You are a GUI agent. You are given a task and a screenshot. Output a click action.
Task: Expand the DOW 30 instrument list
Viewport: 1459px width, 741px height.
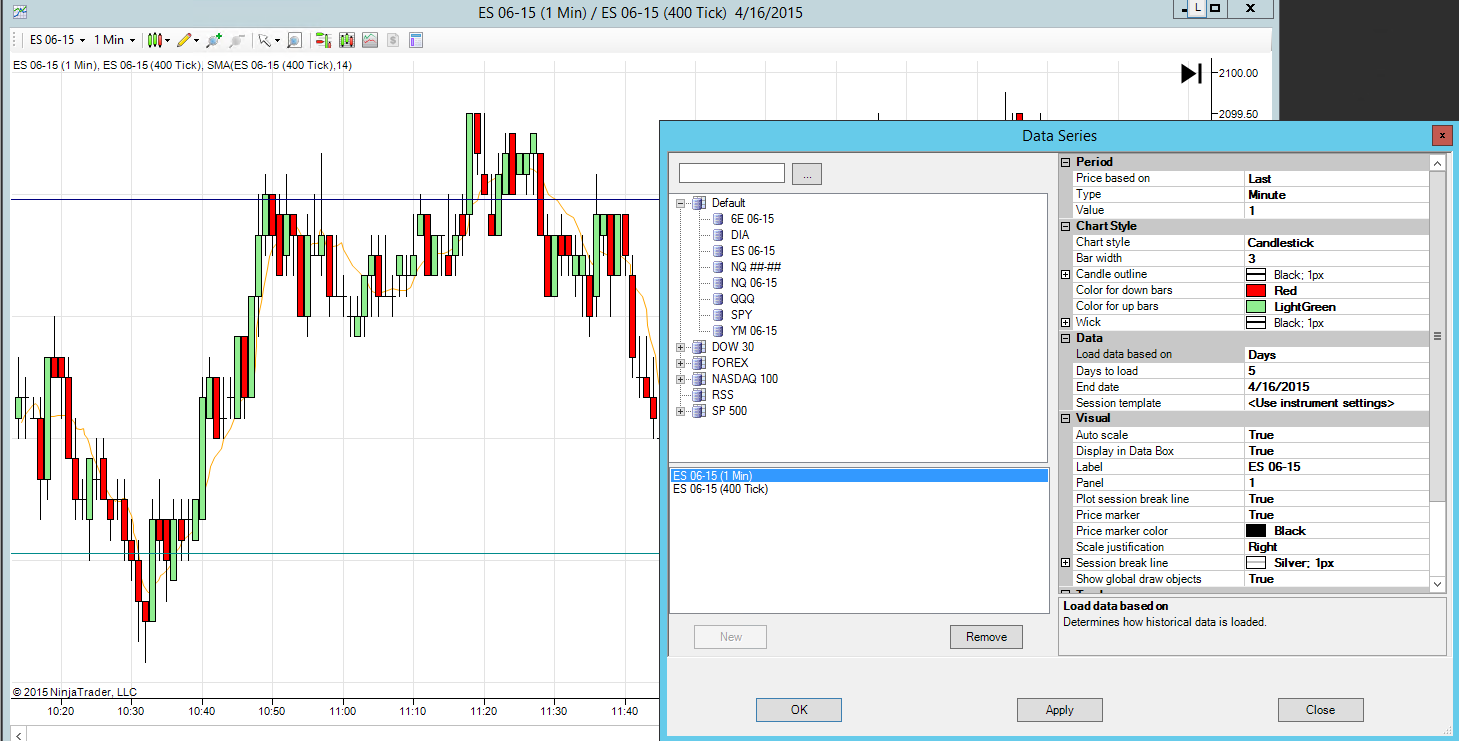[x=681, y=347]
